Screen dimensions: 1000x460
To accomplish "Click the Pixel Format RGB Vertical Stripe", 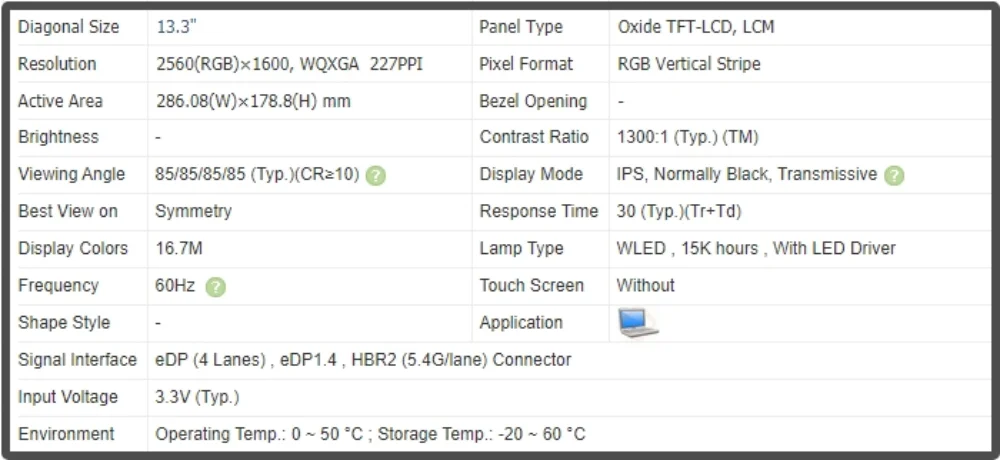I will pyautogui.click(x=689, y=64).
